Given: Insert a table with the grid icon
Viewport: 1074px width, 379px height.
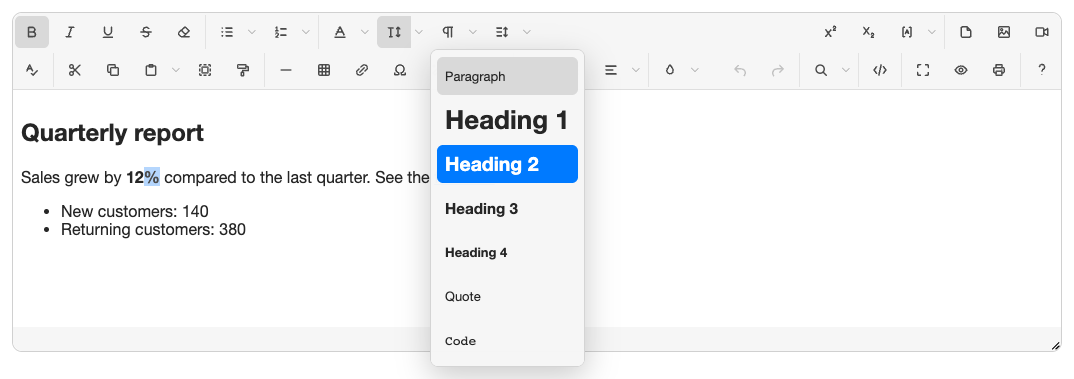Looking at the screenshot, I should click(324, 70).
